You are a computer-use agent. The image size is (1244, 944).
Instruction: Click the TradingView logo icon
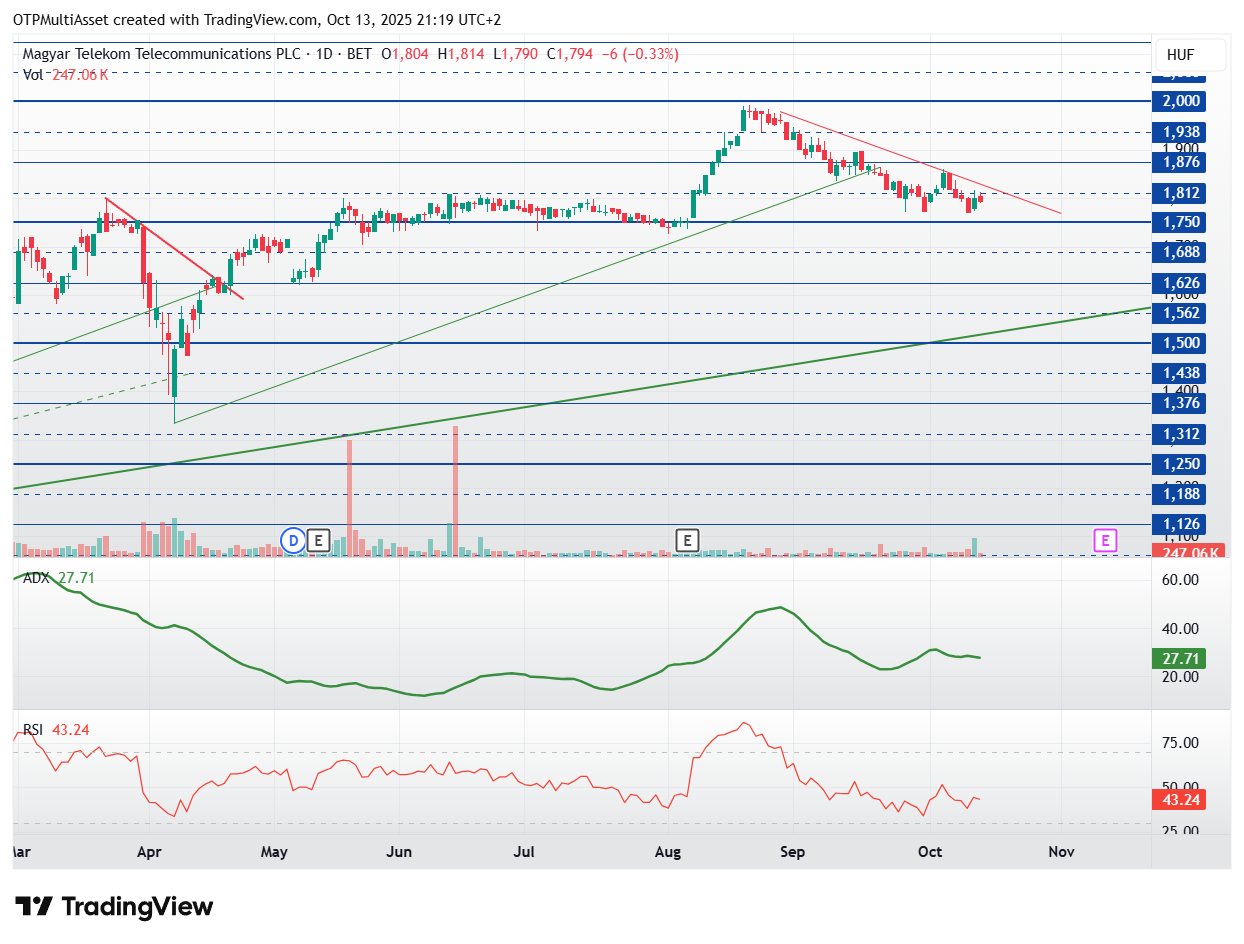[x=35, y=907]
